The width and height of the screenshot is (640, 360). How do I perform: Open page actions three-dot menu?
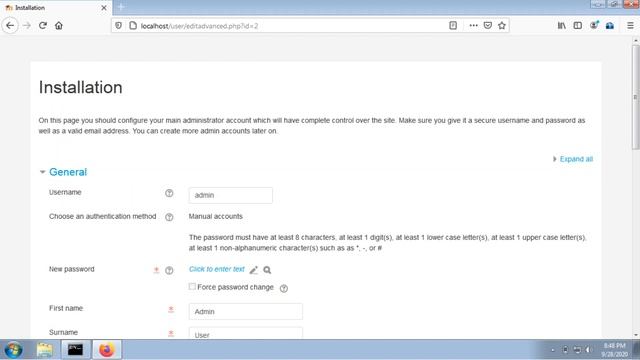tap(473, 25)
